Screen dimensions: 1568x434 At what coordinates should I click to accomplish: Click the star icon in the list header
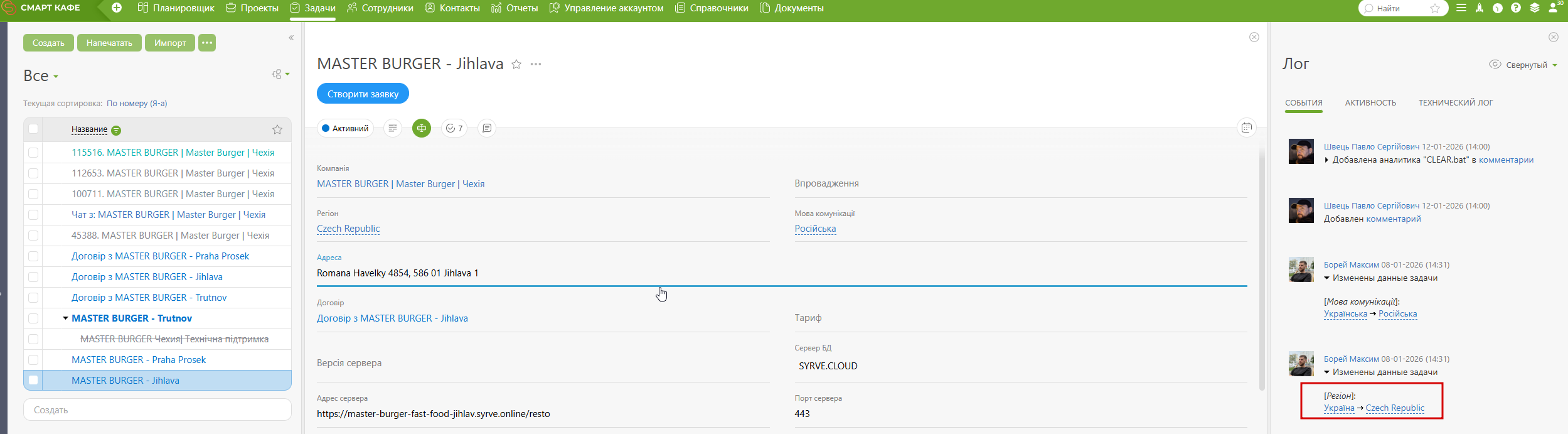point(277,129)
